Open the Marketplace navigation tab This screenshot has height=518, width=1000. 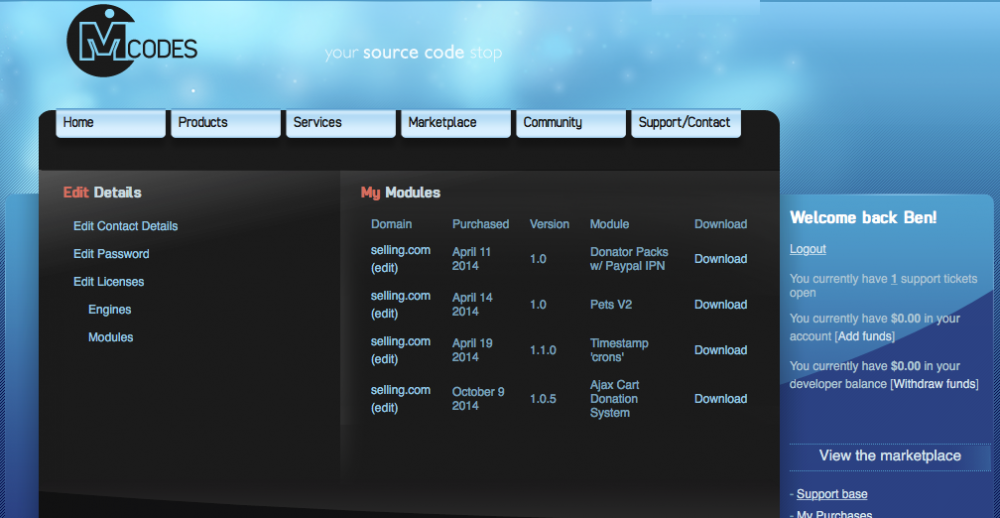[455, 123]
